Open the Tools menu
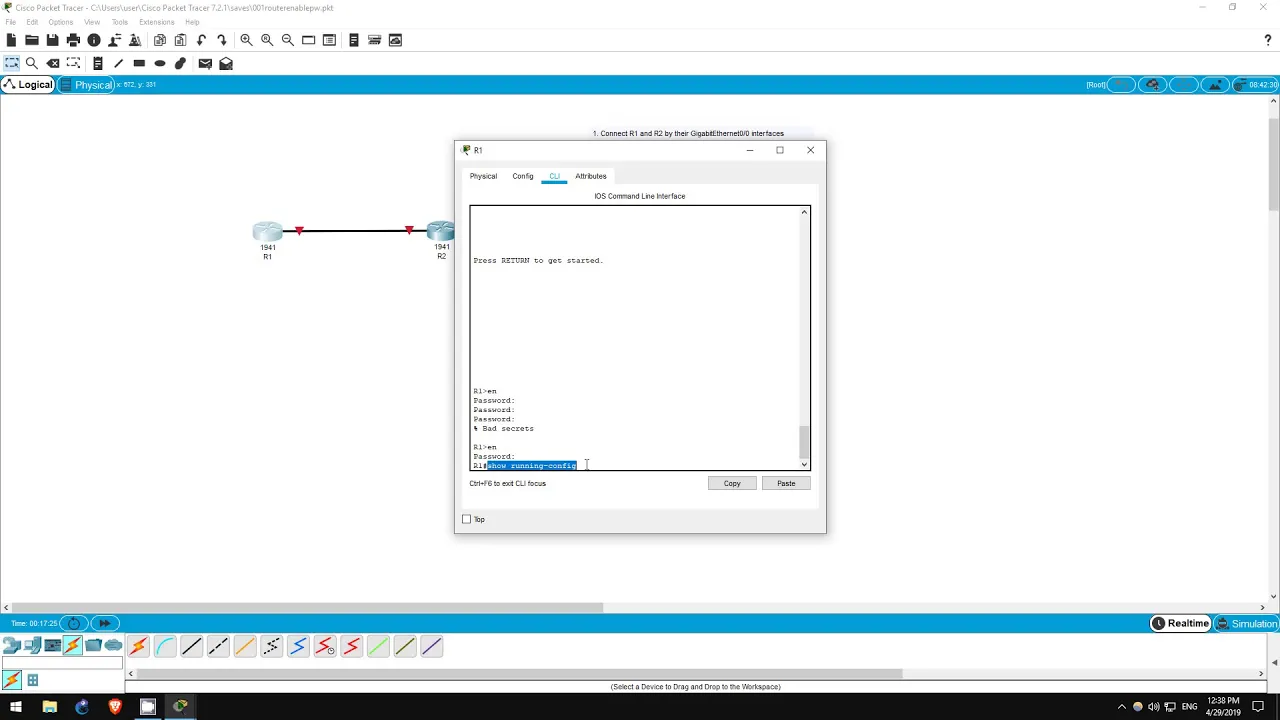This screenshot has height=720, width=1280. [x=120, y=22]
